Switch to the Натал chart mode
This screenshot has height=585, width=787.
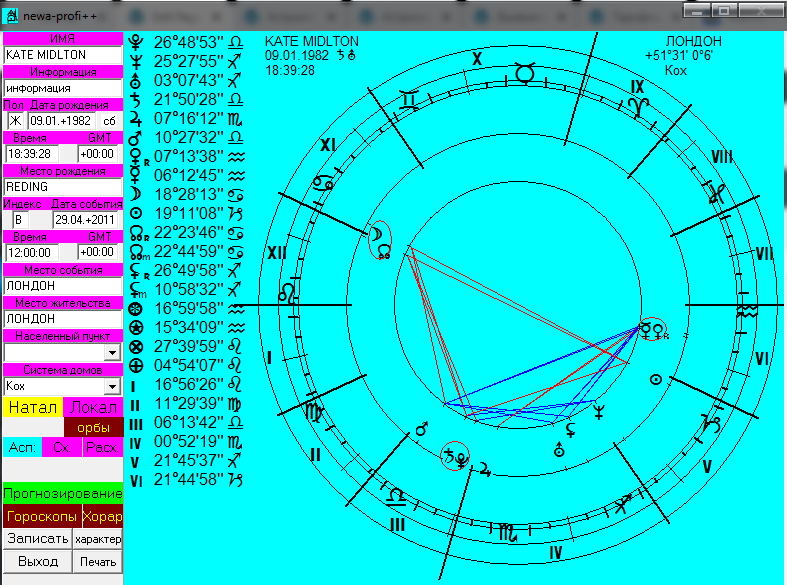point(32,408)
